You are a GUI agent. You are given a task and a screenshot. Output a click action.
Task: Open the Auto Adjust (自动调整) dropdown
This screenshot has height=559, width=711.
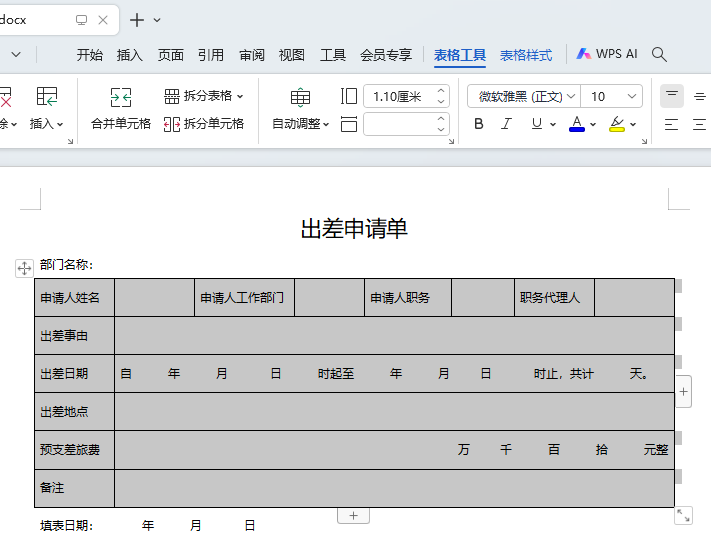(x=326, y=124)
